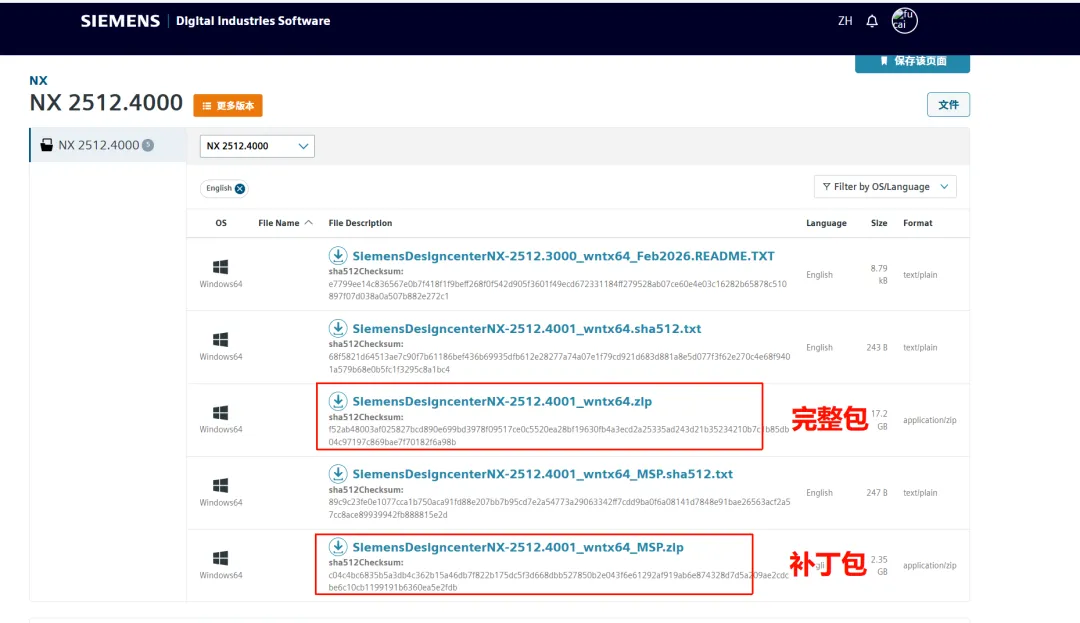Switch language with the ZH selector
1080x623 pixels.
[x=845, y=21]
